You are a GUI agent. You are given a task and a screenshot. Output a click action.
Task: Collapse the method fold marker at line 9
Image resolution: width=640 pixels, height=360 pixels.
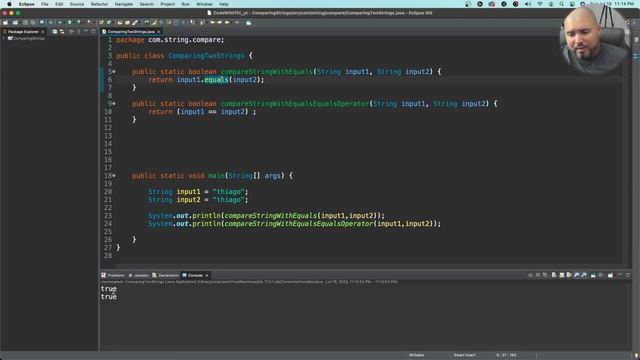[x=114, y=104]
